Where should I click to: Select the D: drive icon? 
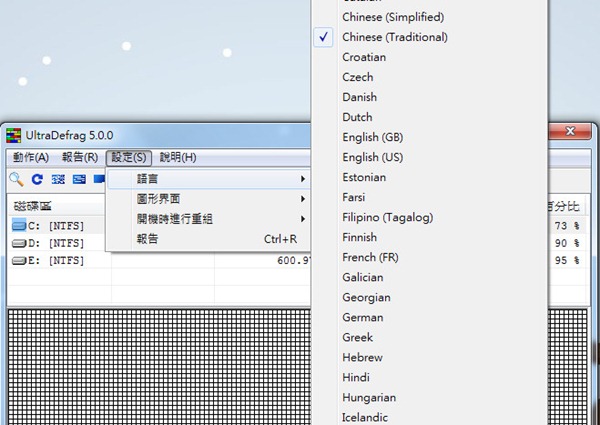click(20, 243)
